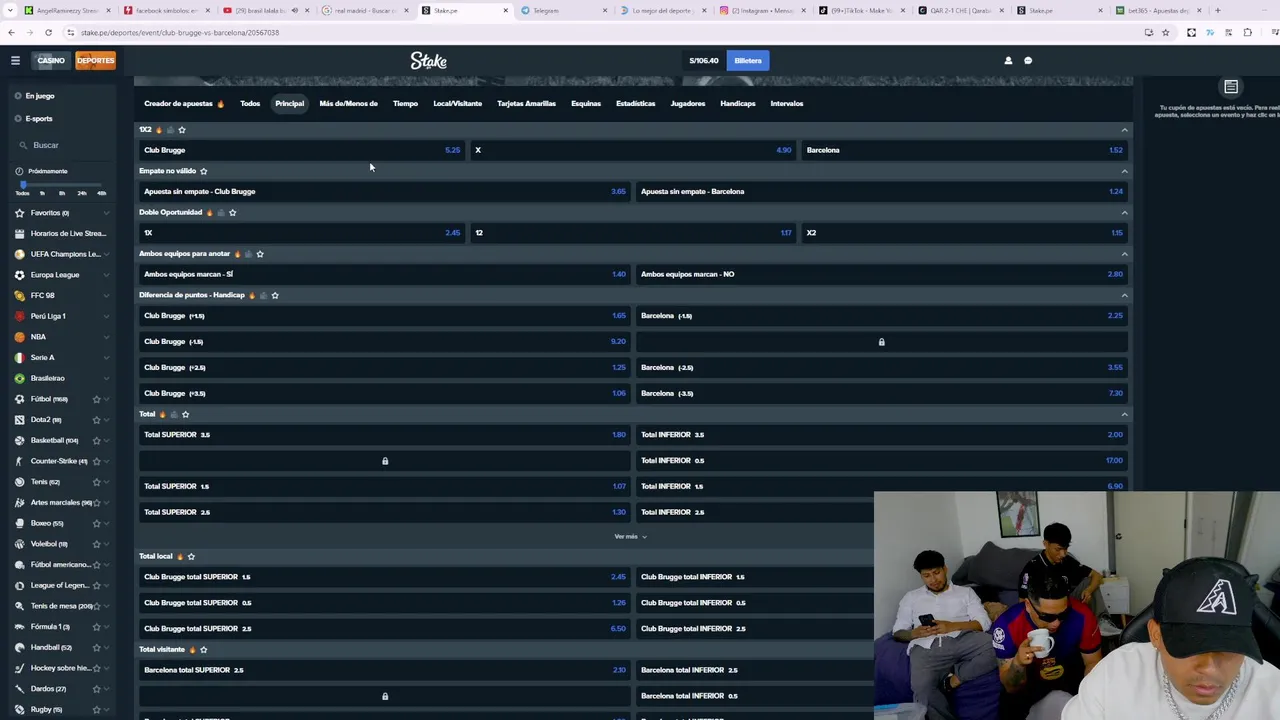Star Fútbol as a favorite sport
The width and height of the screenshot is (1280, 720).
point(96,399)
